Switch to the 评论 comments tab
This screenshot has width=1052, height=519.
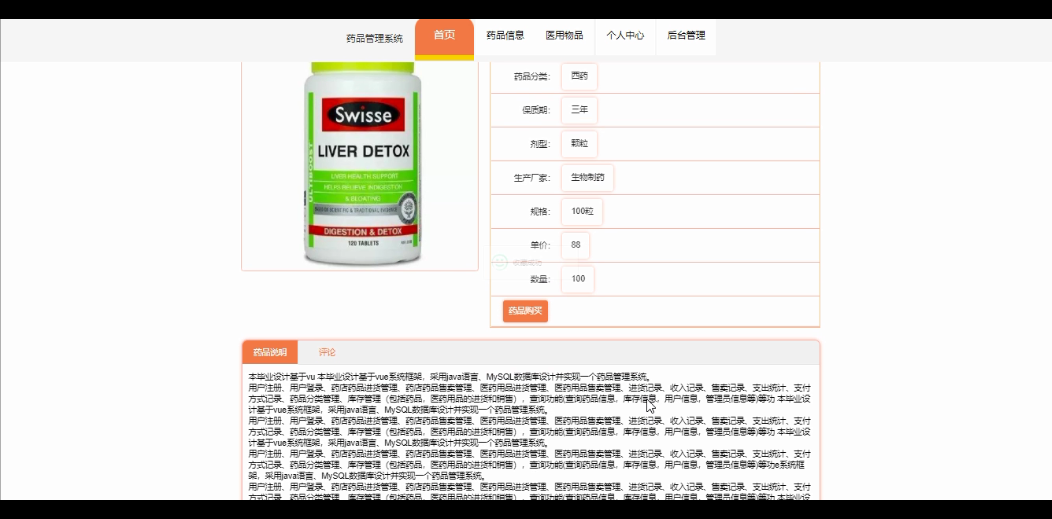pos(327,352)
